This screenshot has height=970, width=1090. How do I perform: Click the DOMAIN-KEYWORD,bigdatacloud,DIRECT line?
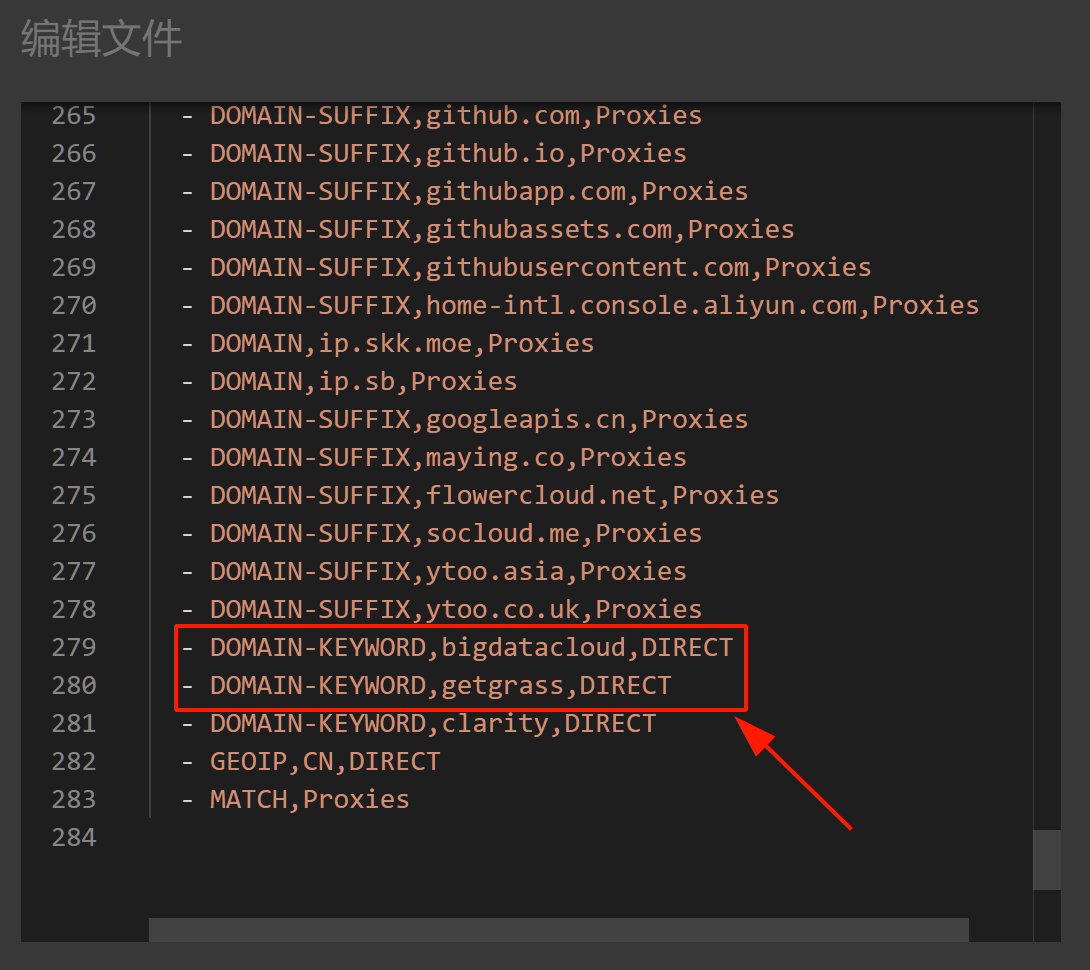click(x=471, y=648)
